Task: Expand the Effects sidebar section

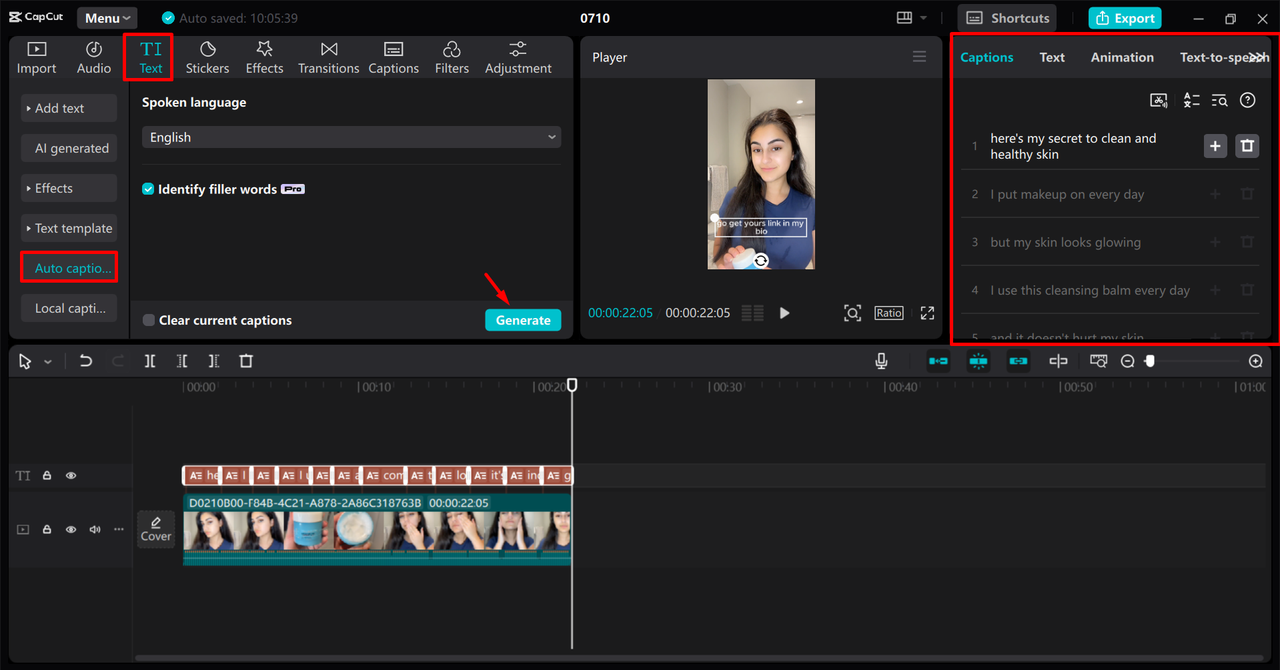Action: click(69, 188)
